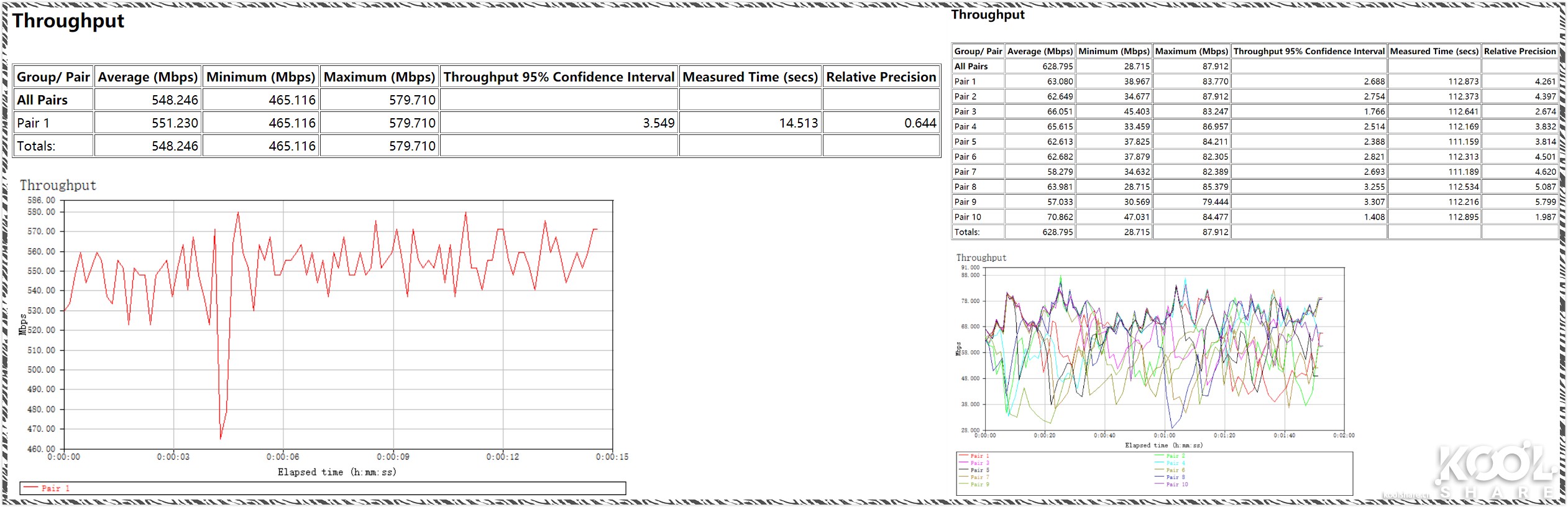The height and width of the screenshot is (507, 1568).
Task: Click the "Pair 2" row label in right table
Action: coord(965,96)
